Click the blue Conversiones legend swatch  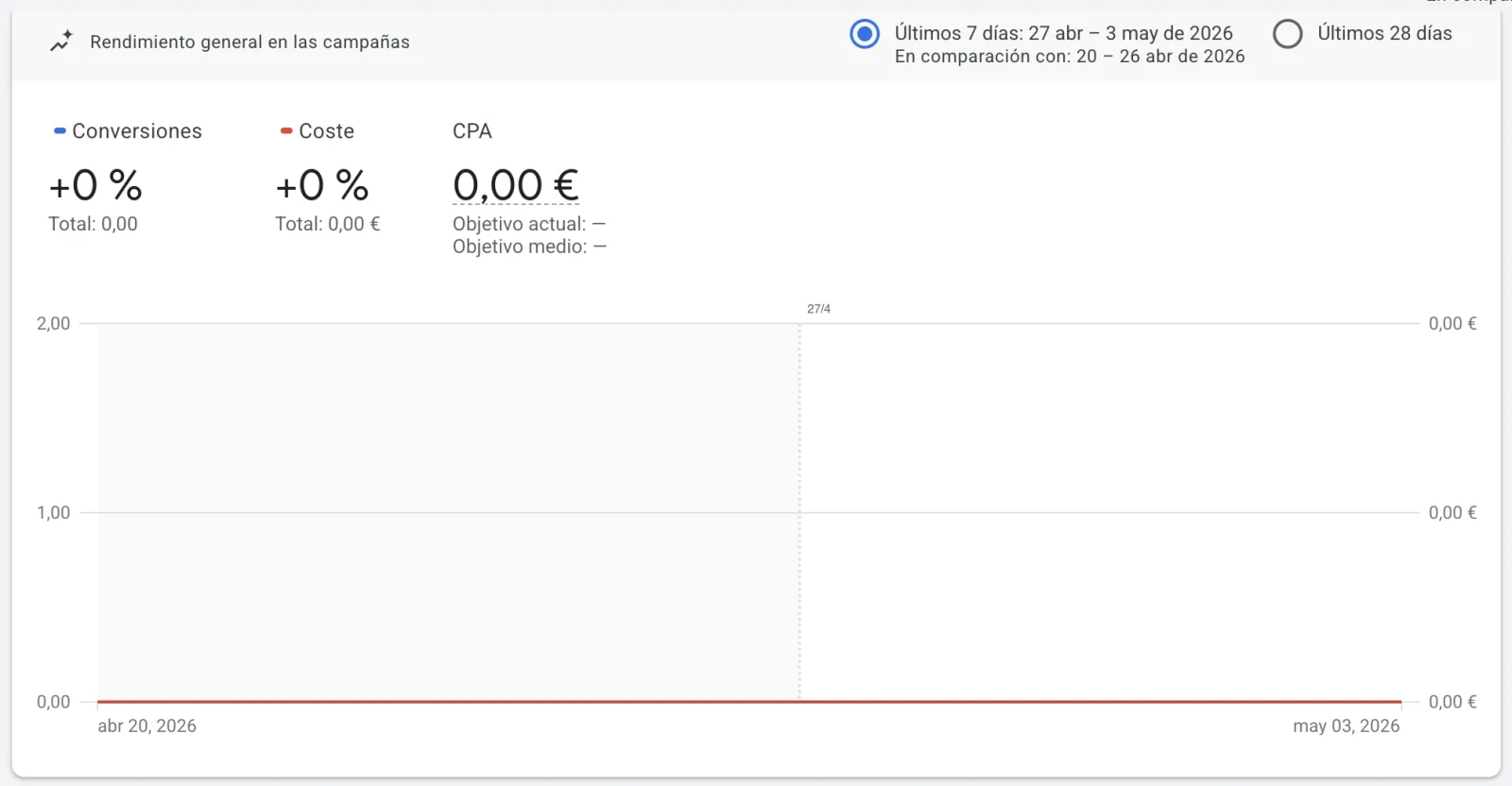click(60, 131)
